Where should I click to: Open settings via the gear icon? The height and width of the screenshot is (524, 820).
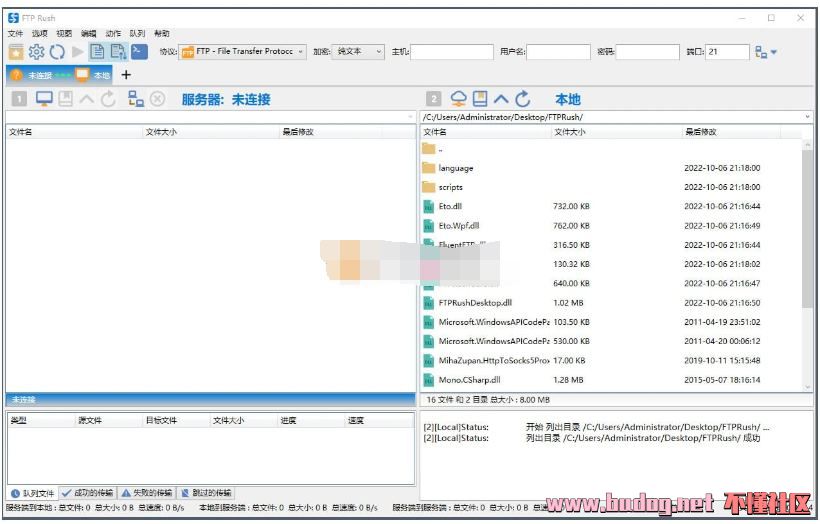tap(36, 52)
